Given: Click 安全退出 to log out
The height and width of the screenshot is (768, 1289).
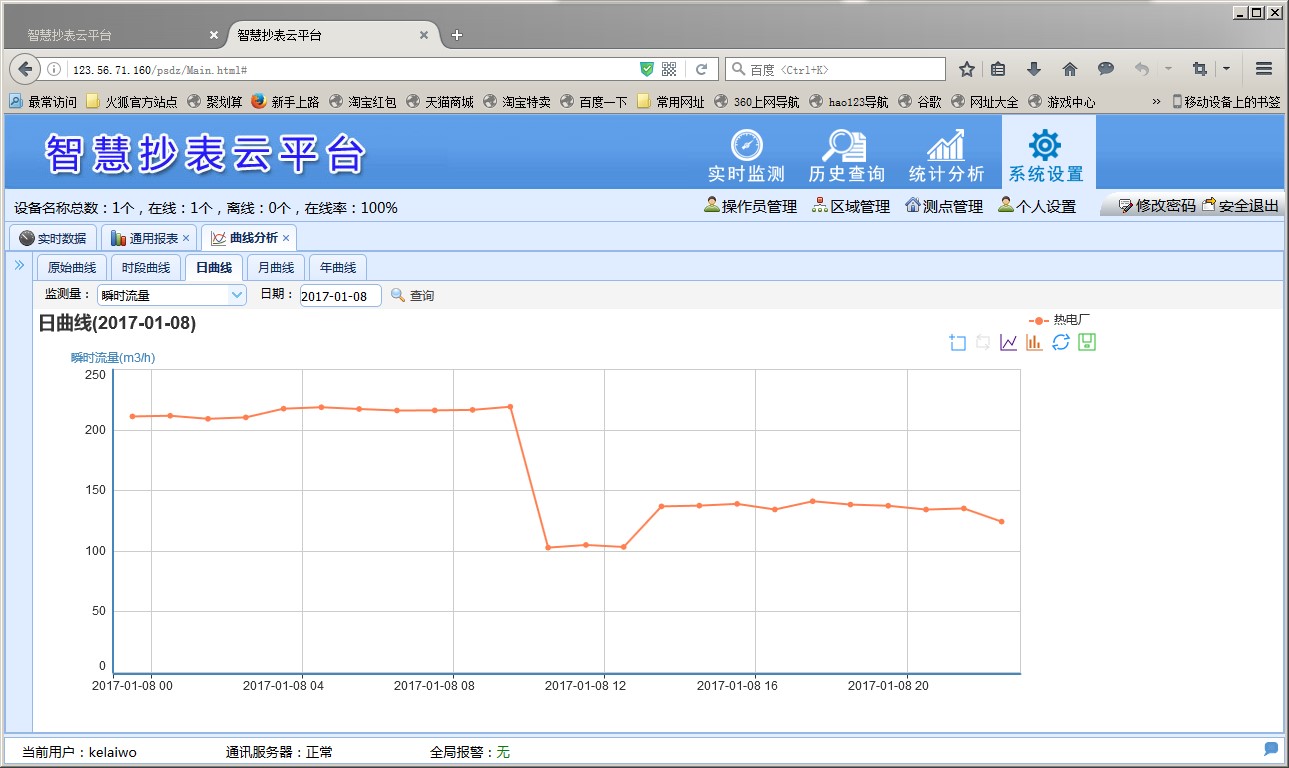Looking at the screenshot, I should coord(1241,206).
